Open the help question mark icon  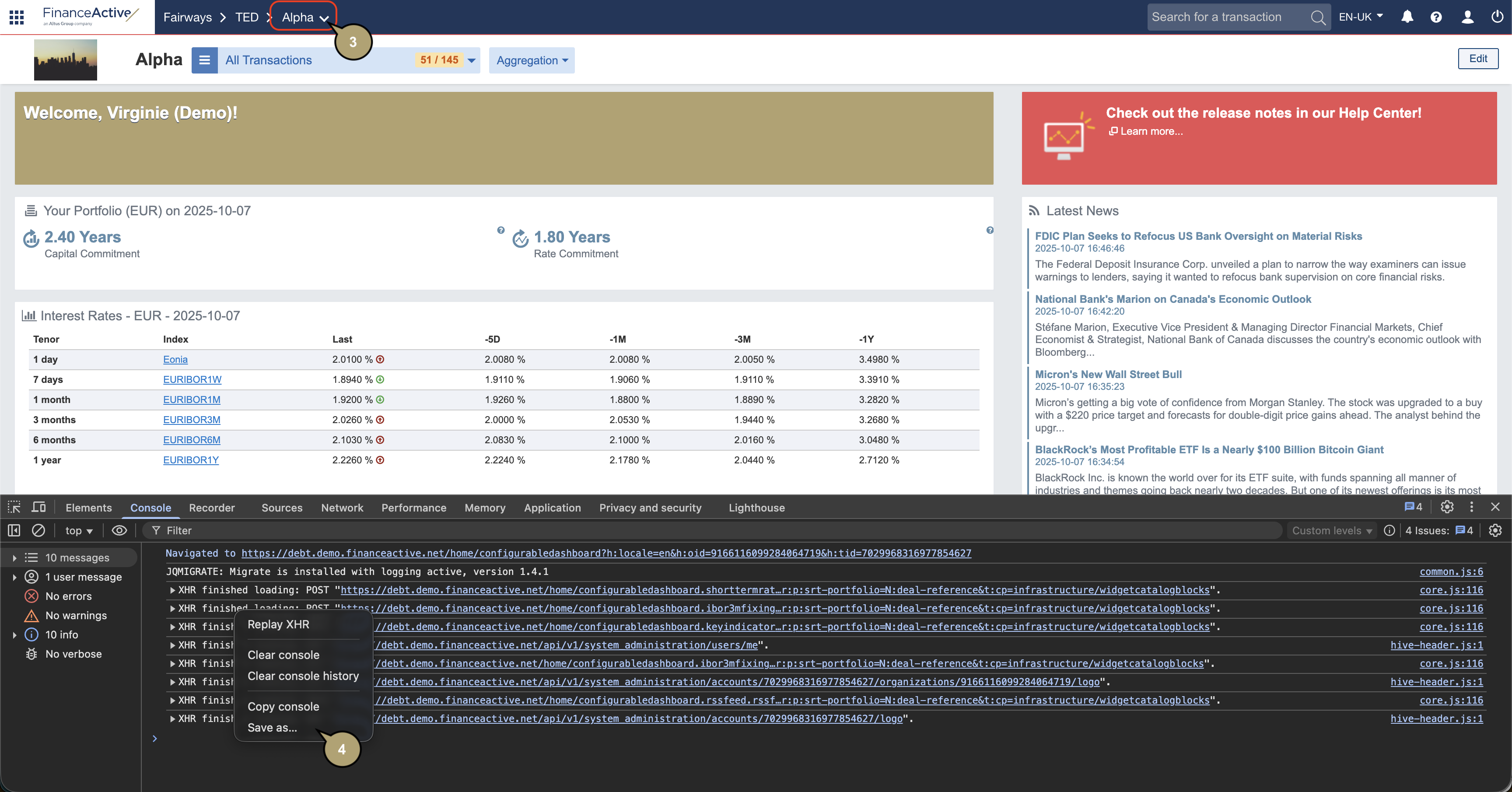pos(1436,17)
